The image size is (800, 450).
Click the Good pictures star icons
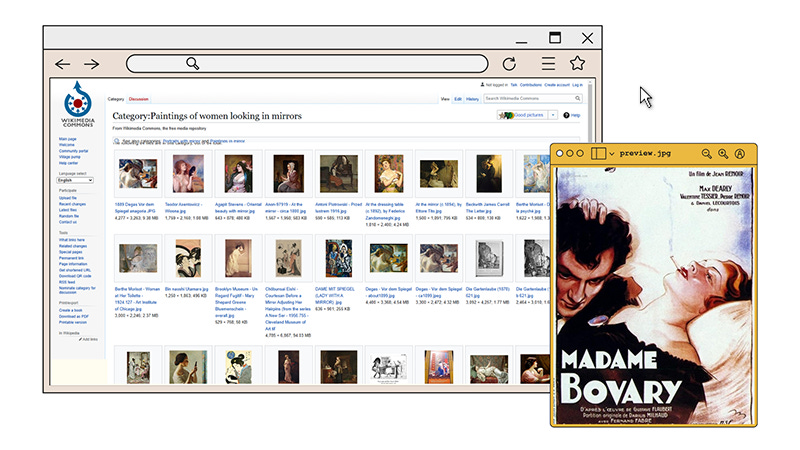click(506, 115)
